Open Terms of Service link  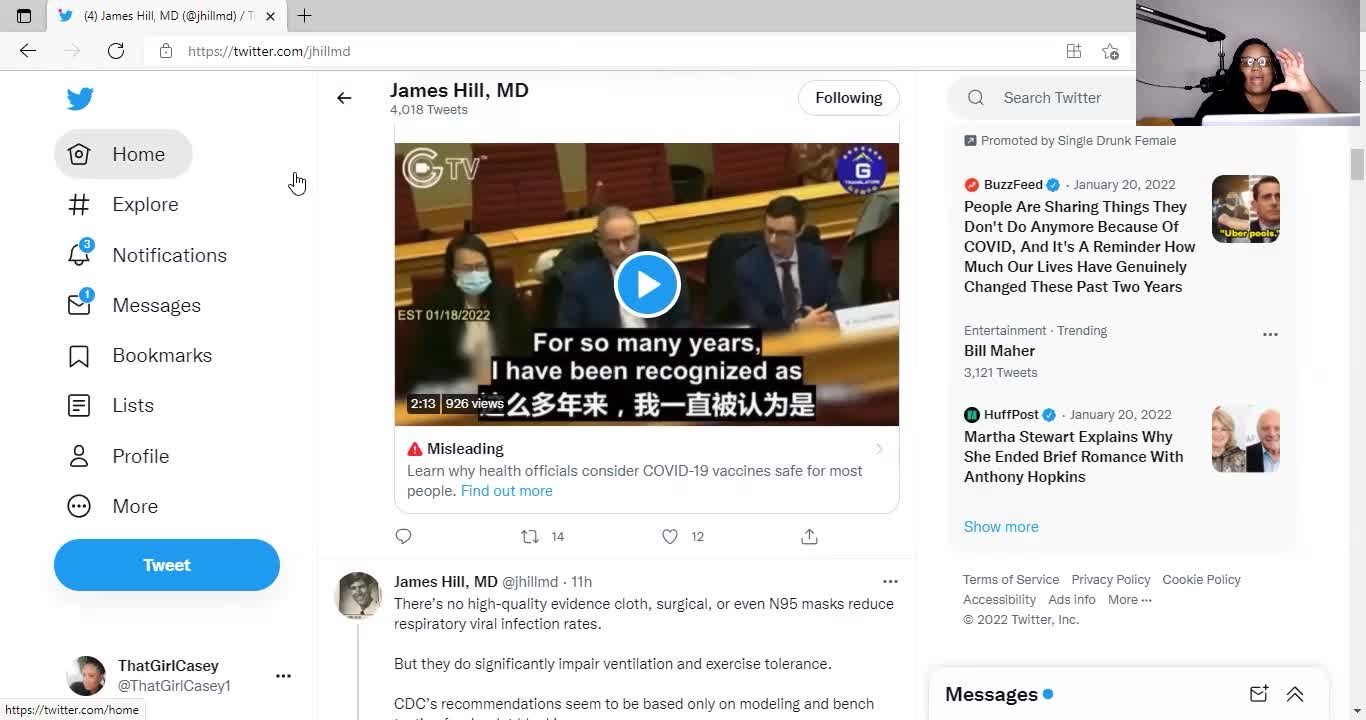point(1011,580)
